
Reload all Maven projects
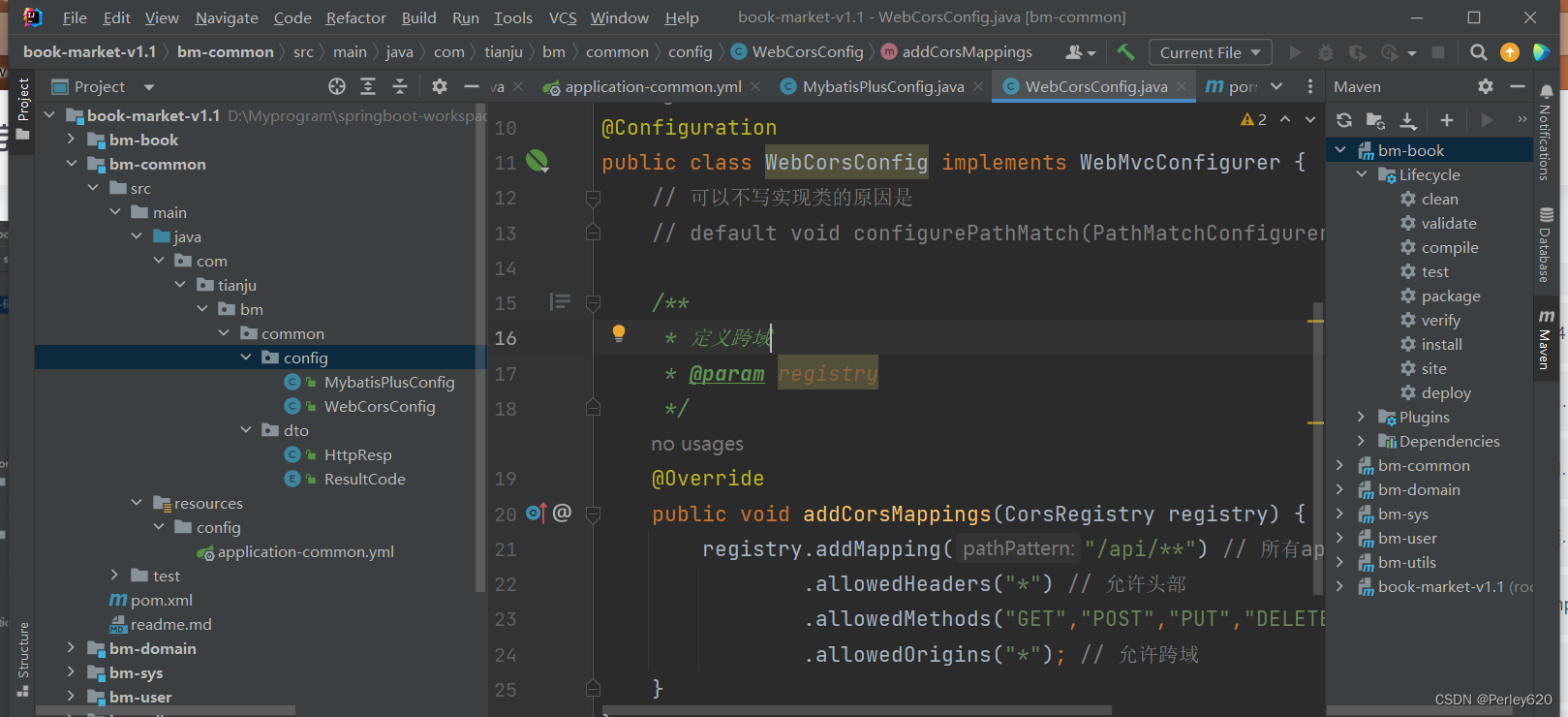[x=1344, y=120]
